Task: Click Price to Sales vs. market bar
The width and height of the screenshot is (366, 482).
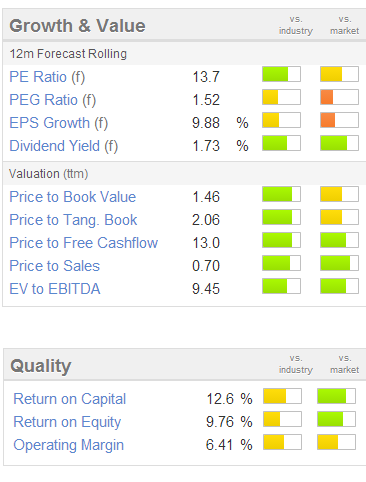Action: (339, 263)
